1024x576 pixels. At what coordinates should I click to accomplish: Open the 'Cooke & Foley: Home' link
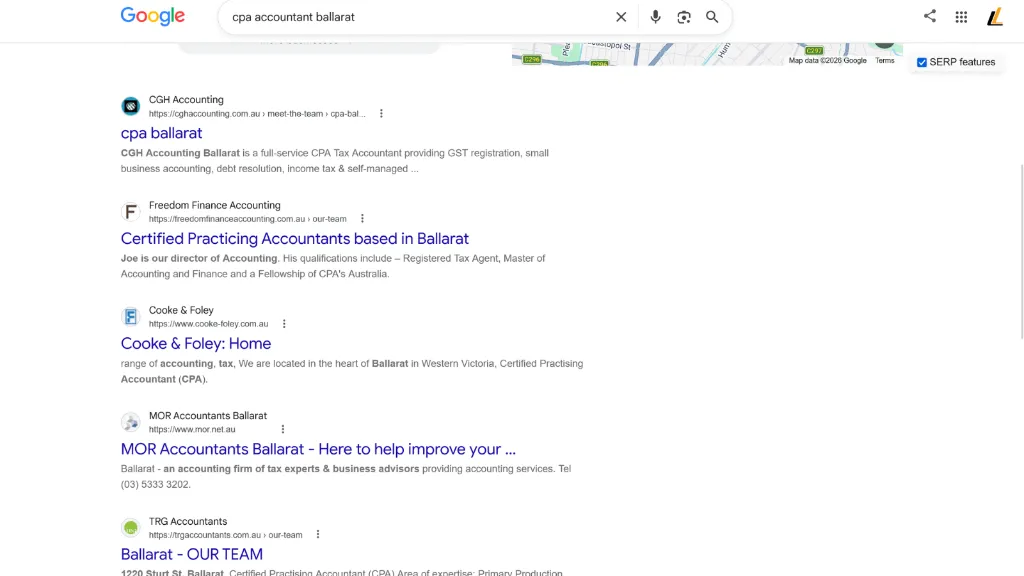(196, 344)
